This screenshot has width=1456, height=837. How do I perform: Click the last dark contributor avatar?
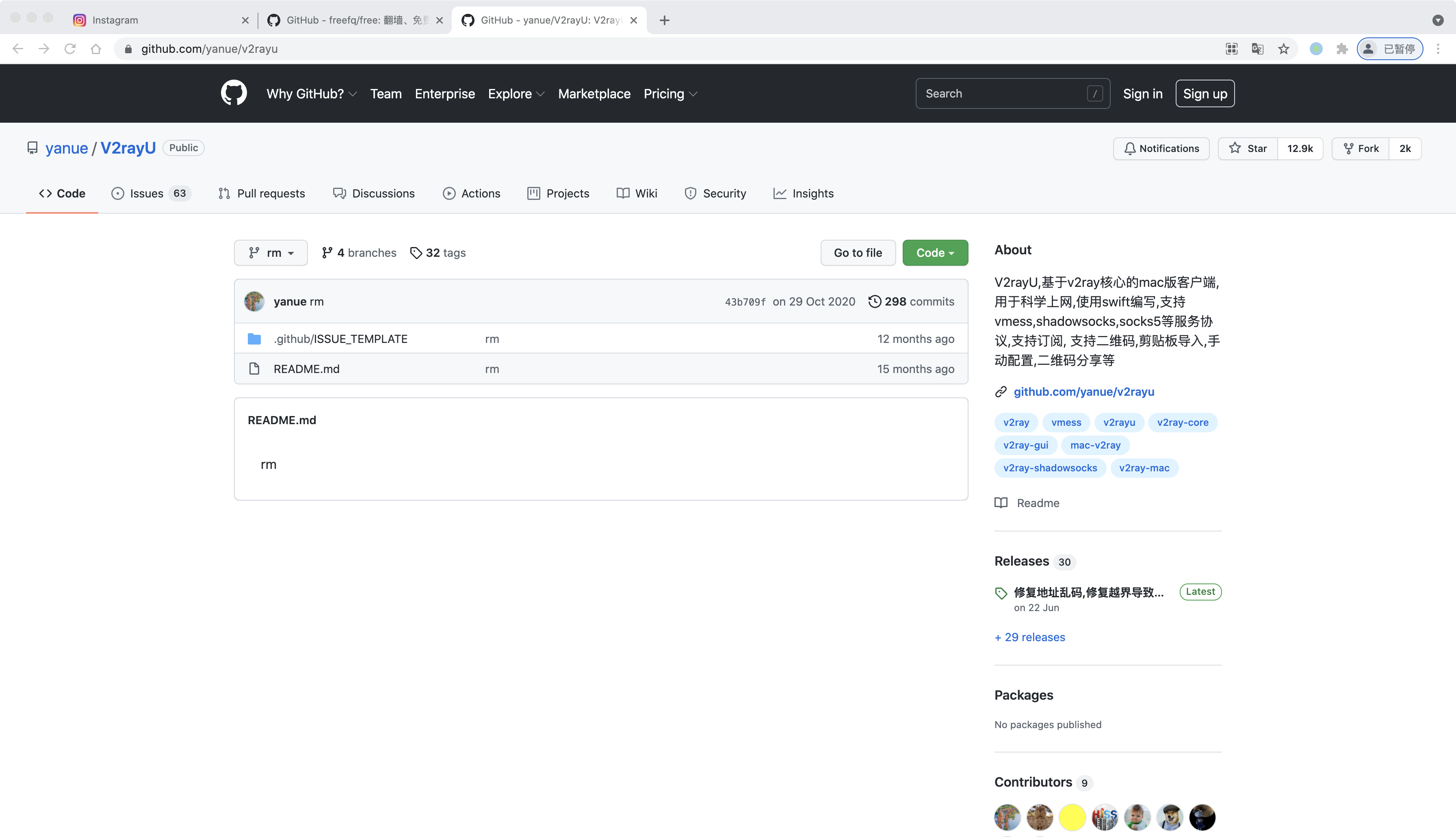point(1202,817)
